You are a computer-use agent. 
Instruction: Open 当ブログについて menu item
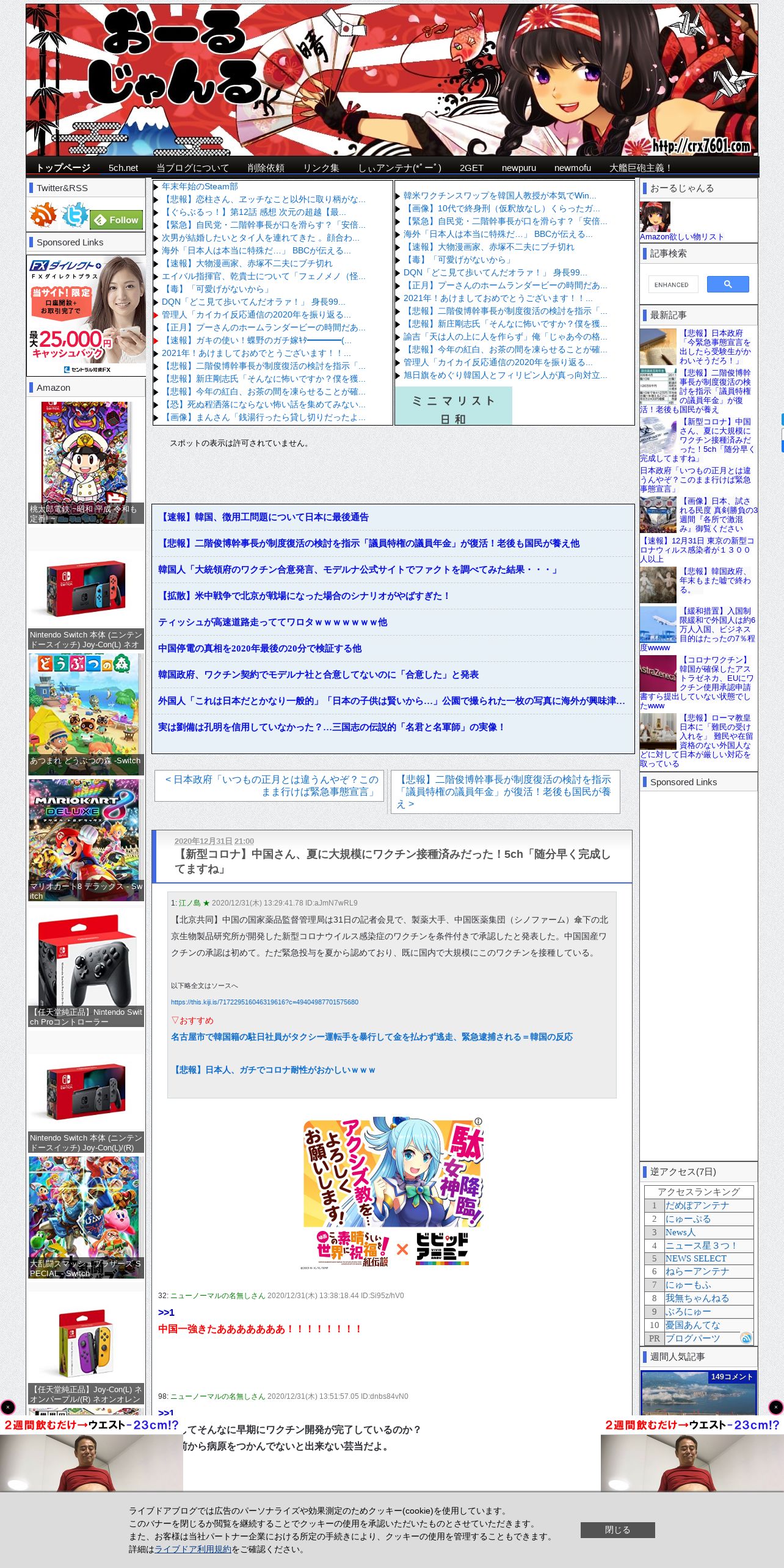[x=193, y=167]
